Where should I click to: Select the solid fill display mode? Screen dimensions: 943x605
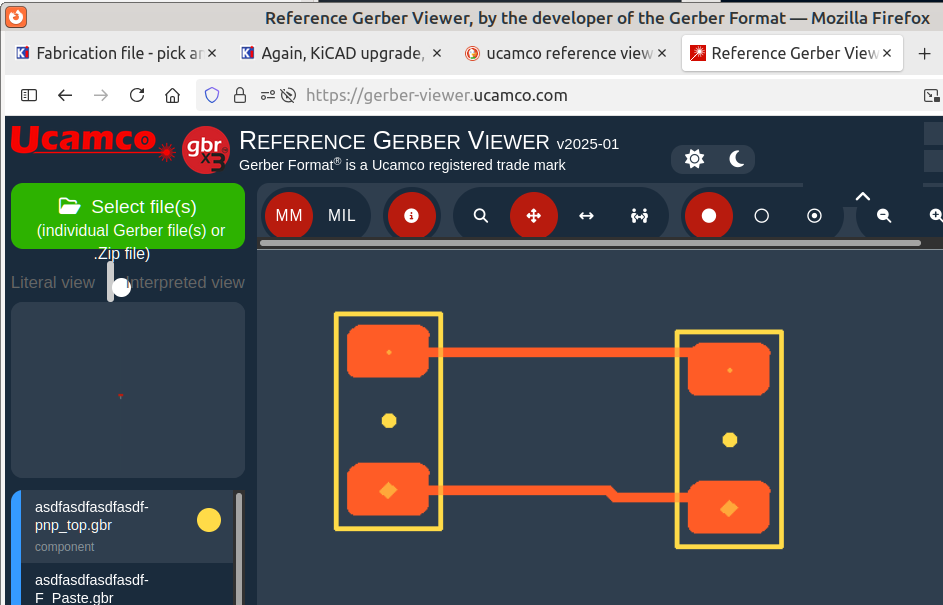point(709,215)
